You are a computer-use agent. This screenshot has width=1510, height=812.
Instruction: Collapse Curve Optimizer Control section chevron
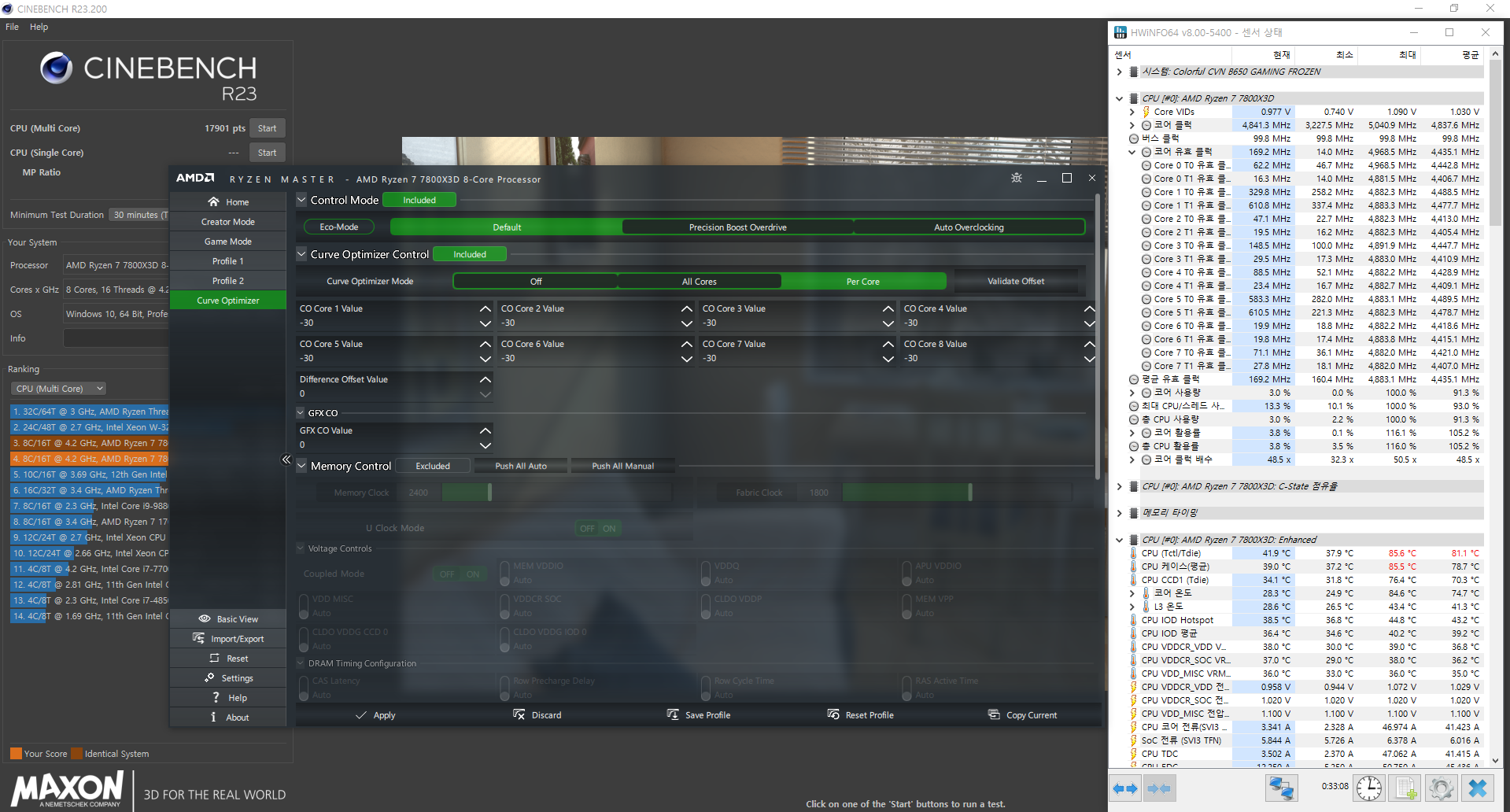[301, 254]
